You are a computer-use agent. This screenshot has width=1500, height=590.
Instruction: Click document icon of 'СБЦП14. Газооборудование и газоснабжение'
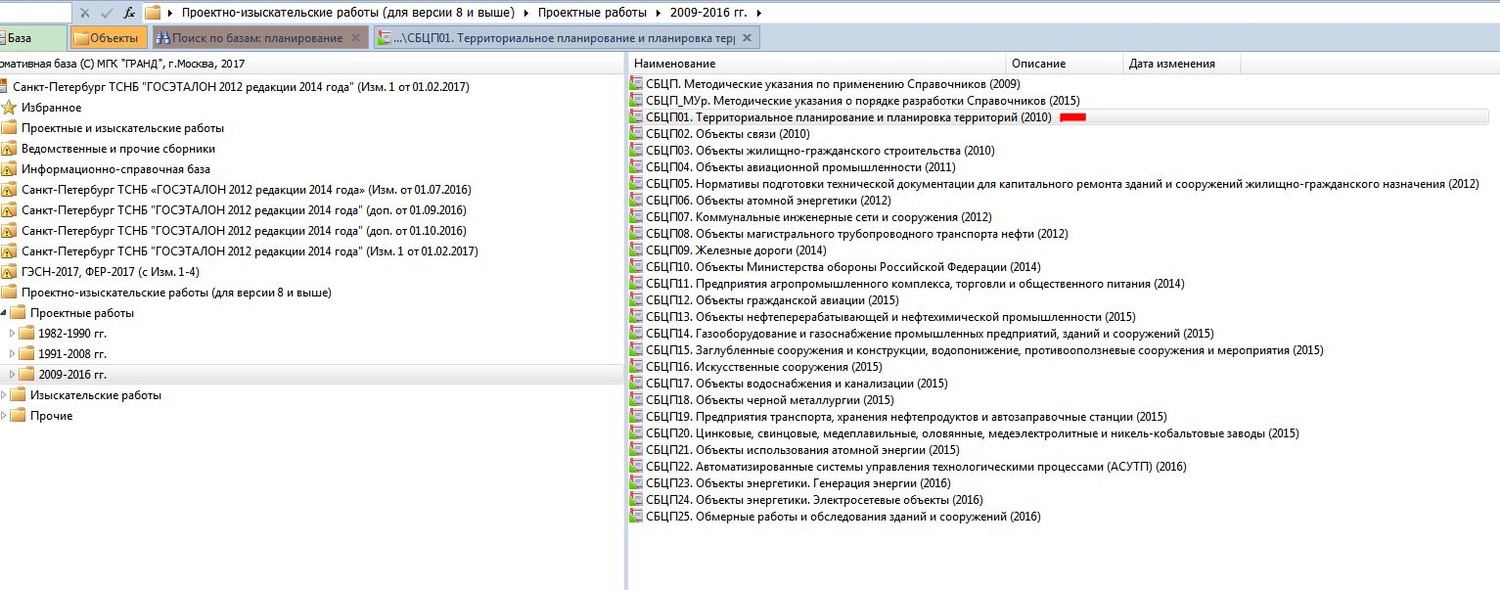coord(636,334)
